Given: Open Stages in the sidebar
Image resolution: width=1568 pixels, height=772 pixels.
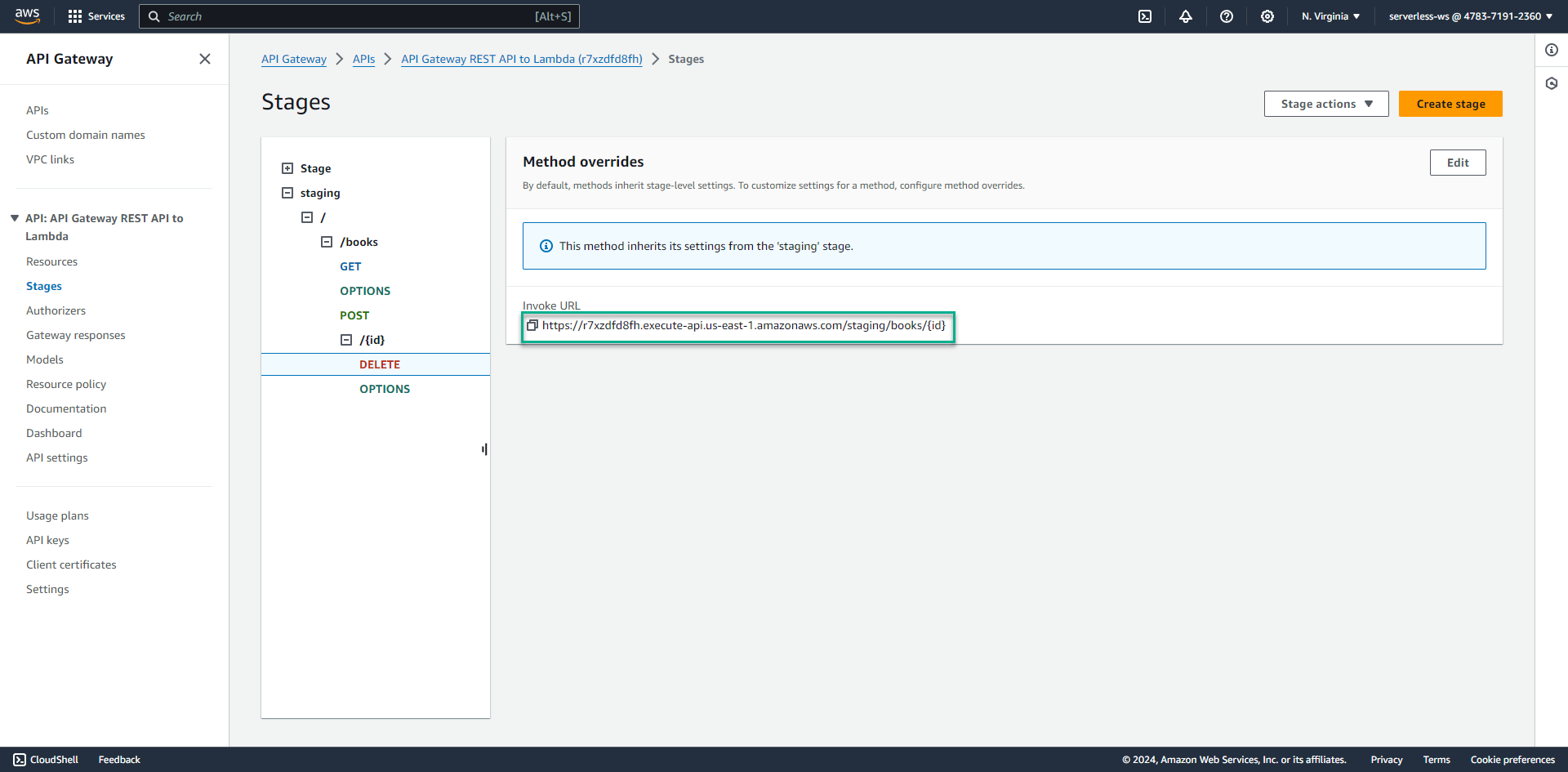Looking at the screenshot, I should [44, 286].
